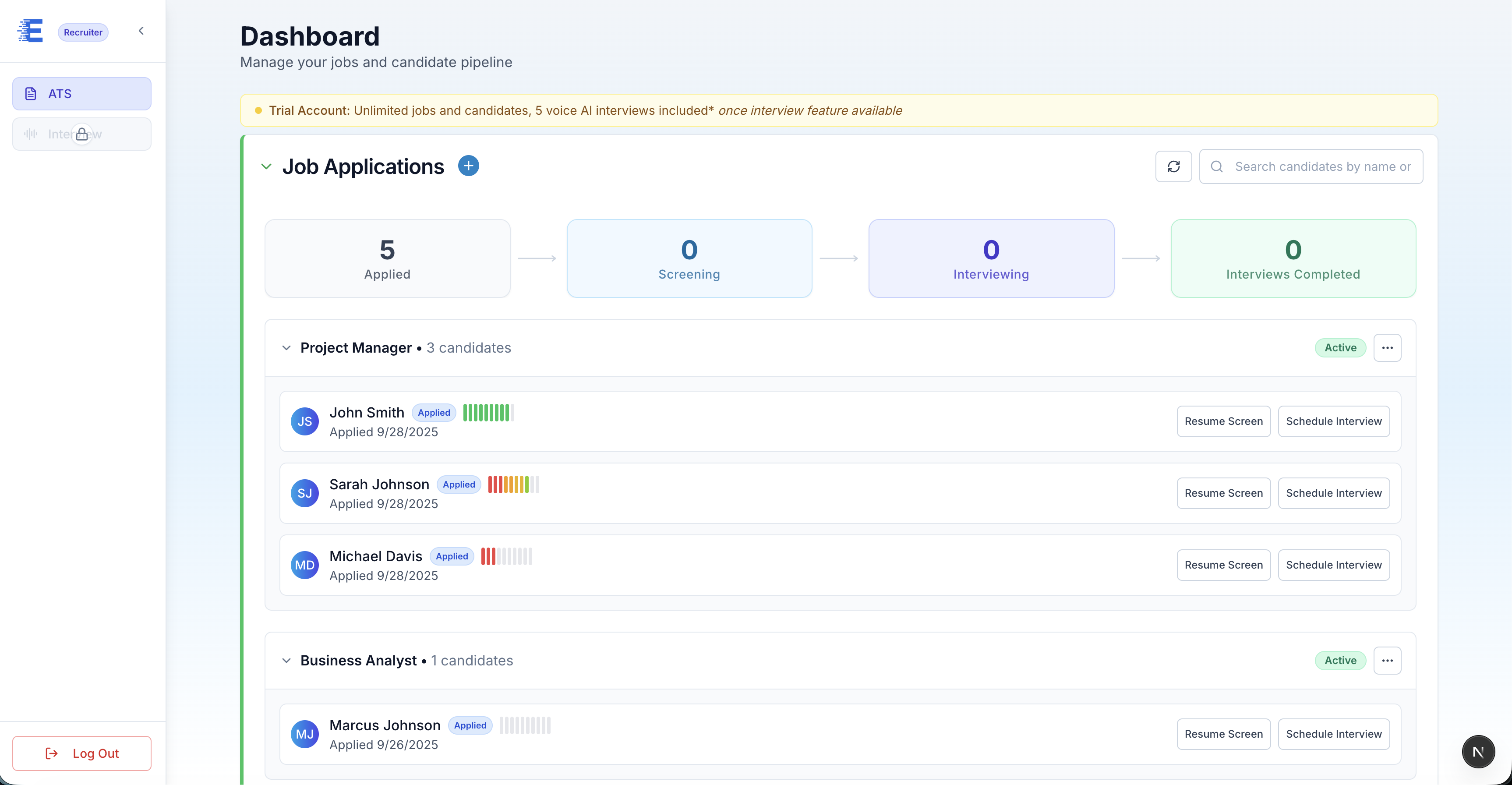Image resolution: width=1512 pixels, height=785 pixels.
Task: Click John Smith's JS avatar
Action: [304, 421]
